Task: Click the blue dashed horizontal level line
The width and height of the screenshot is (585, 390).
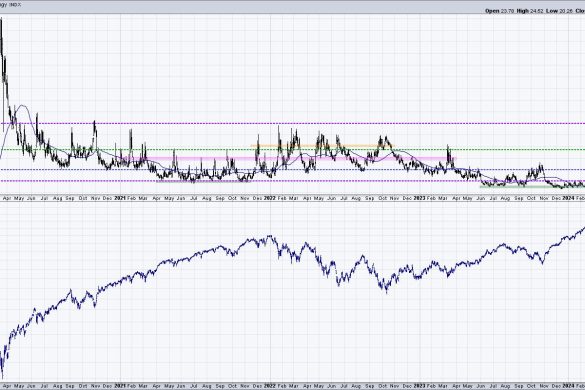Action: coord(292,169)
